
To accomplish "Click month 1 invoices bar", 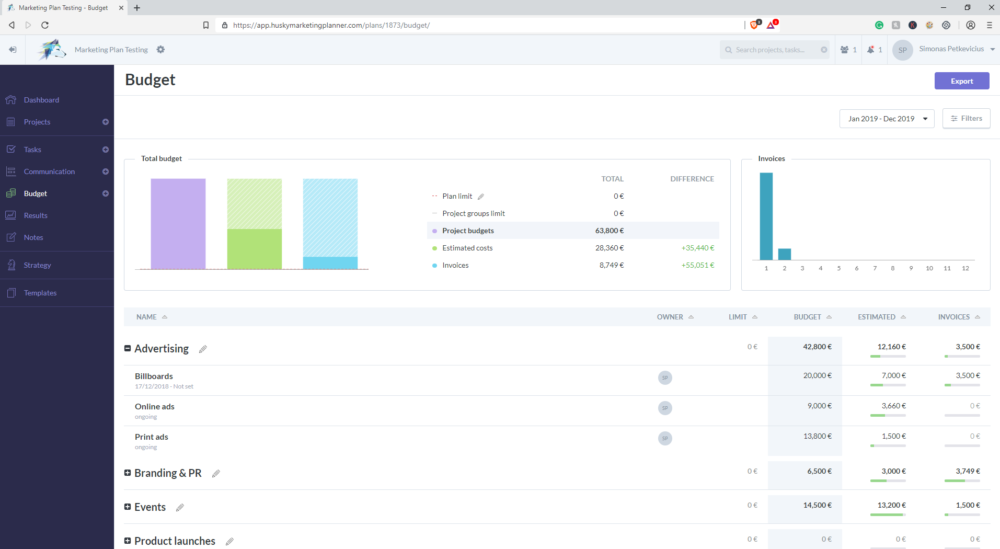I will [766, 216].
